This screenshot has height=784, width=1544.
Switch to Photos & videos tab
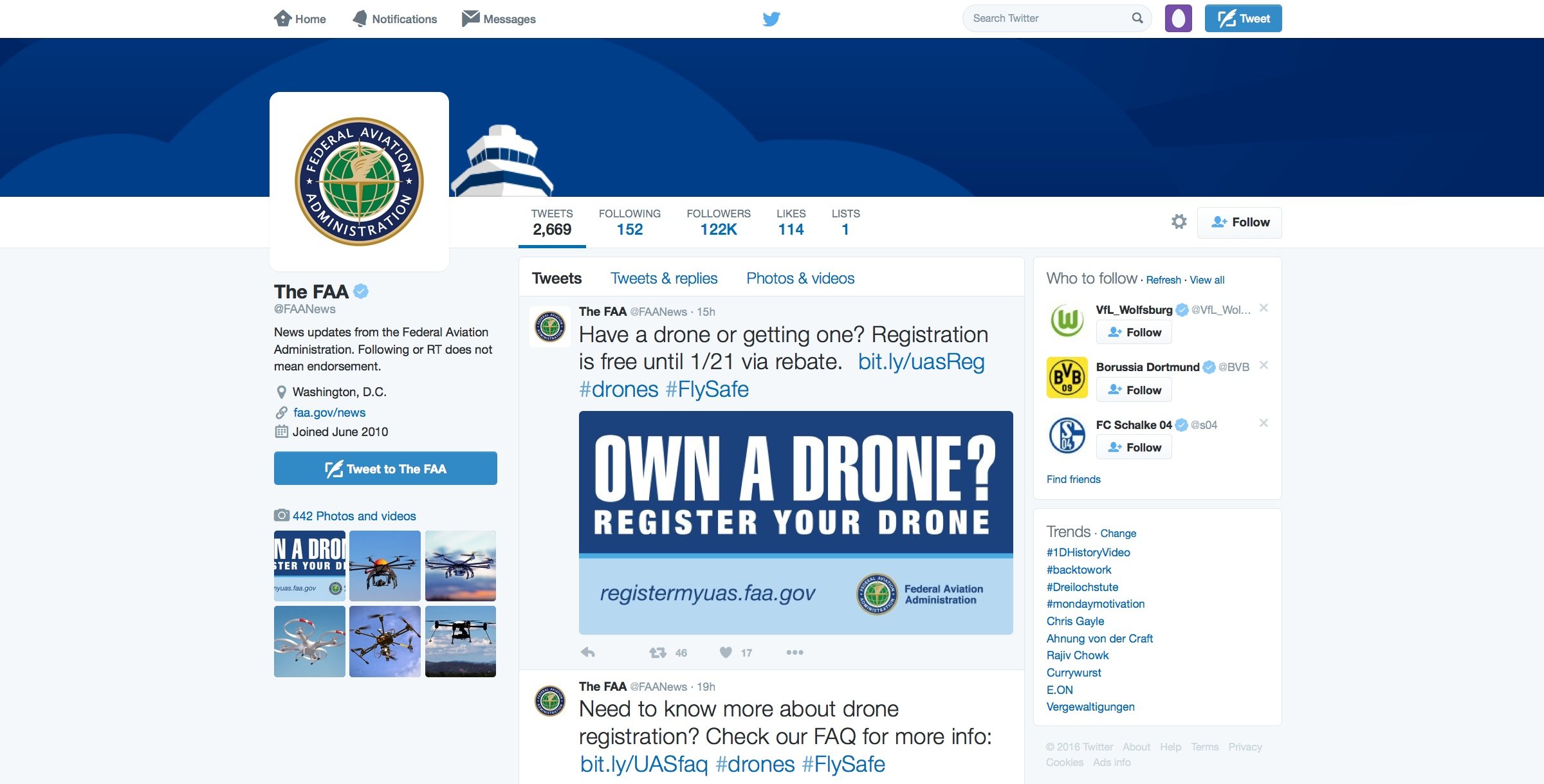coord(800,278)
